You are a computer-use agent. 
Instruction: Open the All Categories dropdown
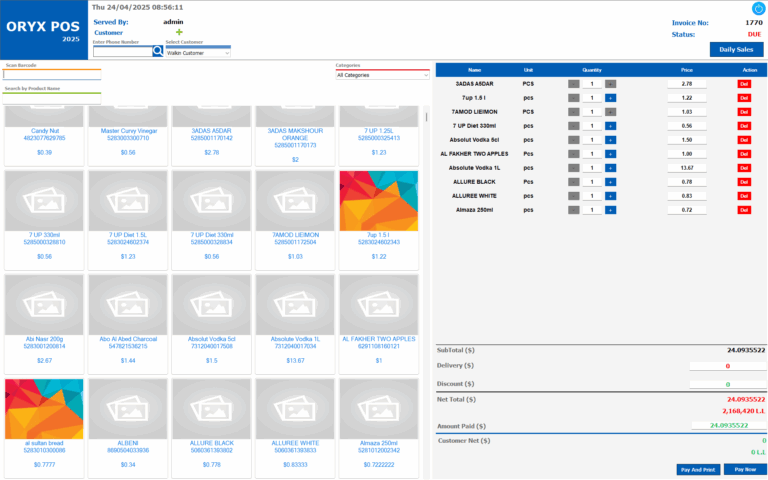382,75
